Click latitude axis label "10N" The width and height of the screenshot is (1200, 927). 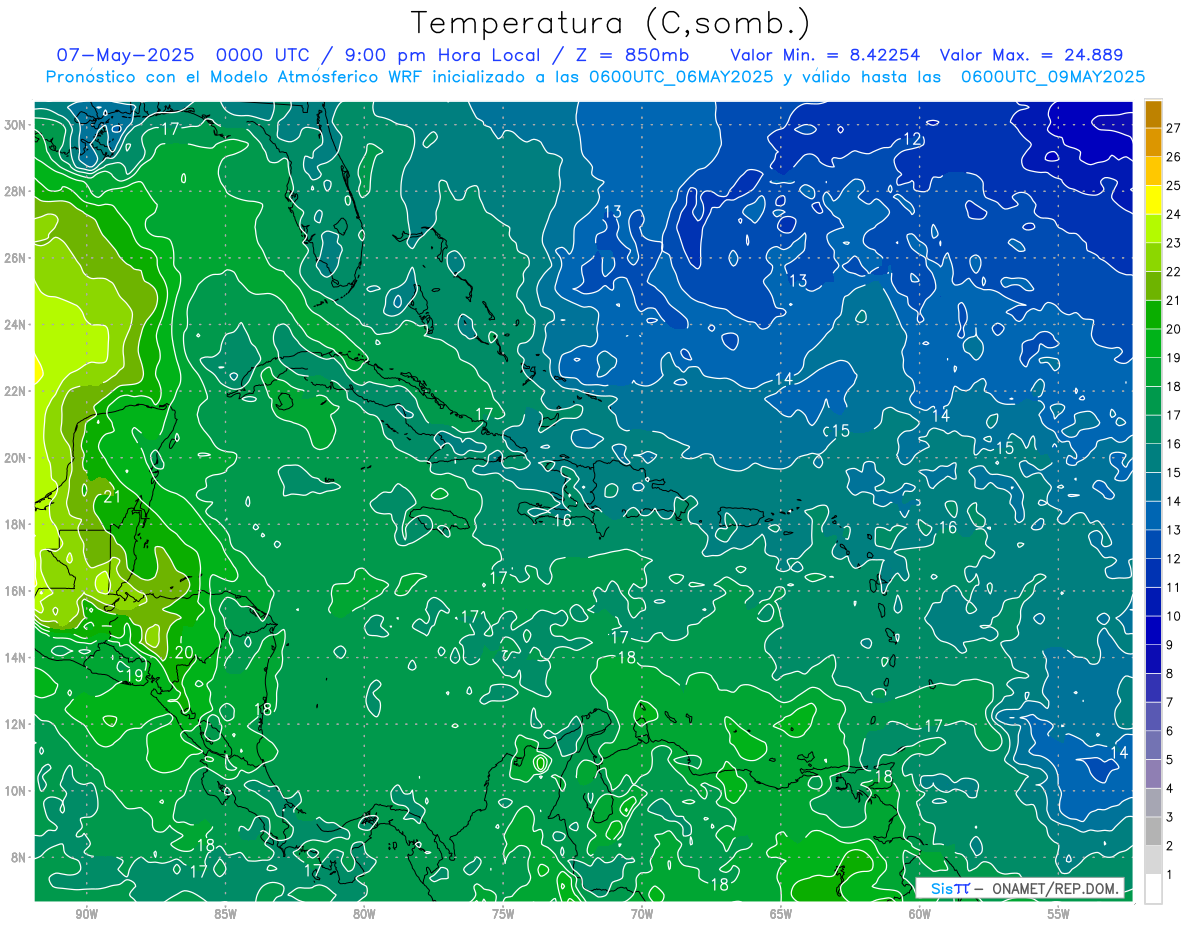point(15,791)
